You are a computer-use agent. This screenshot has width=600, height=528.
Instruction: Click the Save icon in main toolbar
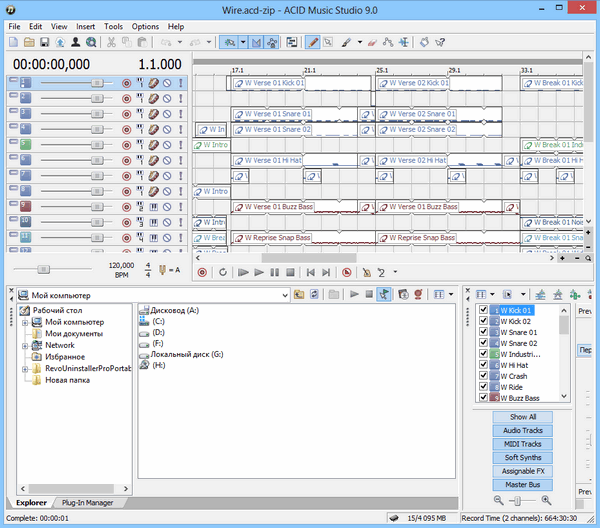(44, 42)
